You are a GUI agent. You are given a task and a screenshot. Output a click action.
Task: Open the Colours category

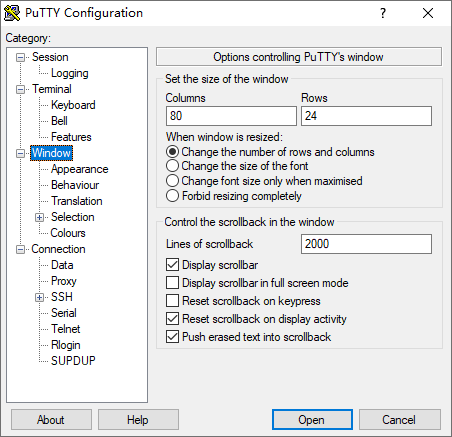point(68,233)
